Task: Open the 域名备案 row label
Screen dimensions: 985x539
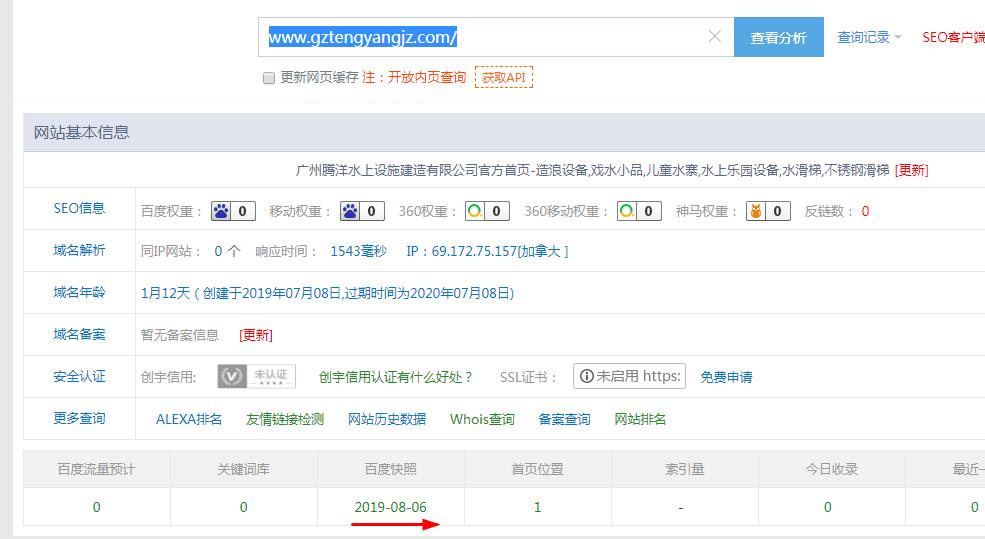Action: point(79,334)
